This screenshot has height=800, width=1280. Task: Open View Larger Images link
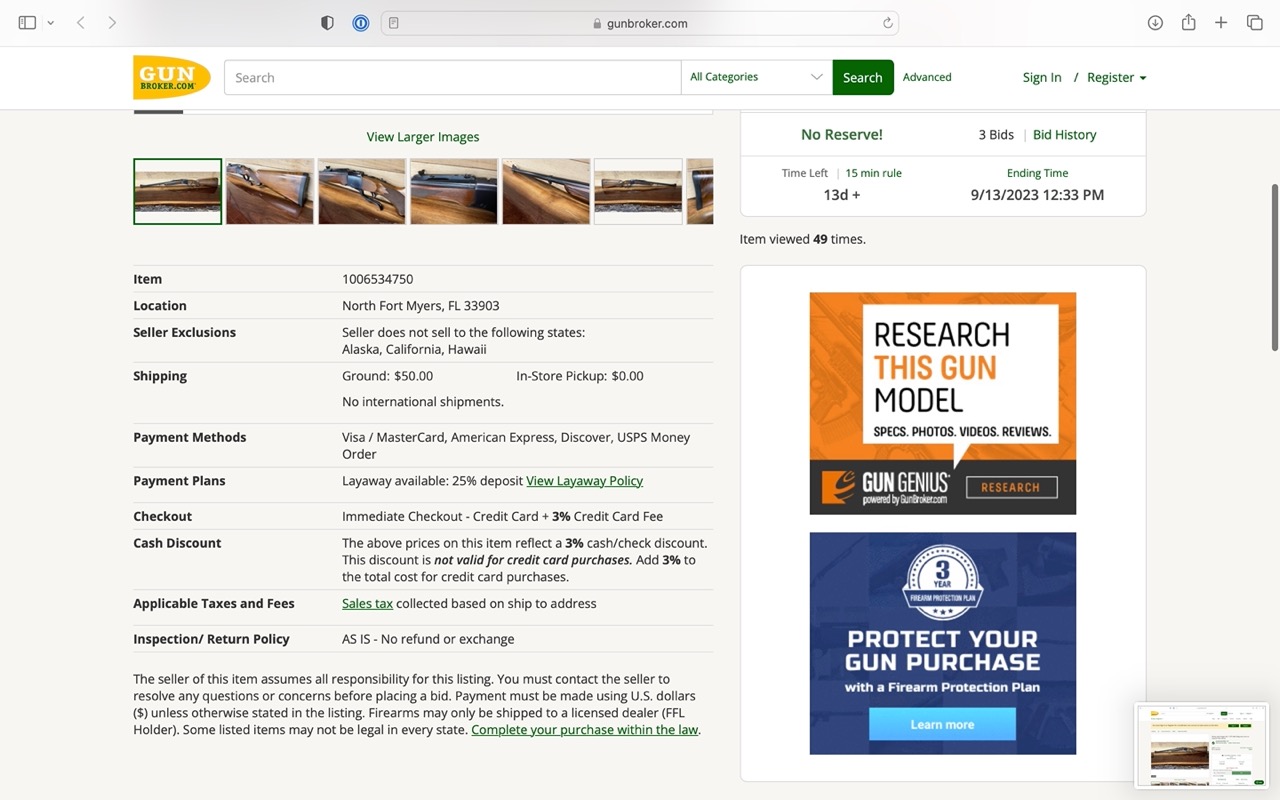coord(423,137)
